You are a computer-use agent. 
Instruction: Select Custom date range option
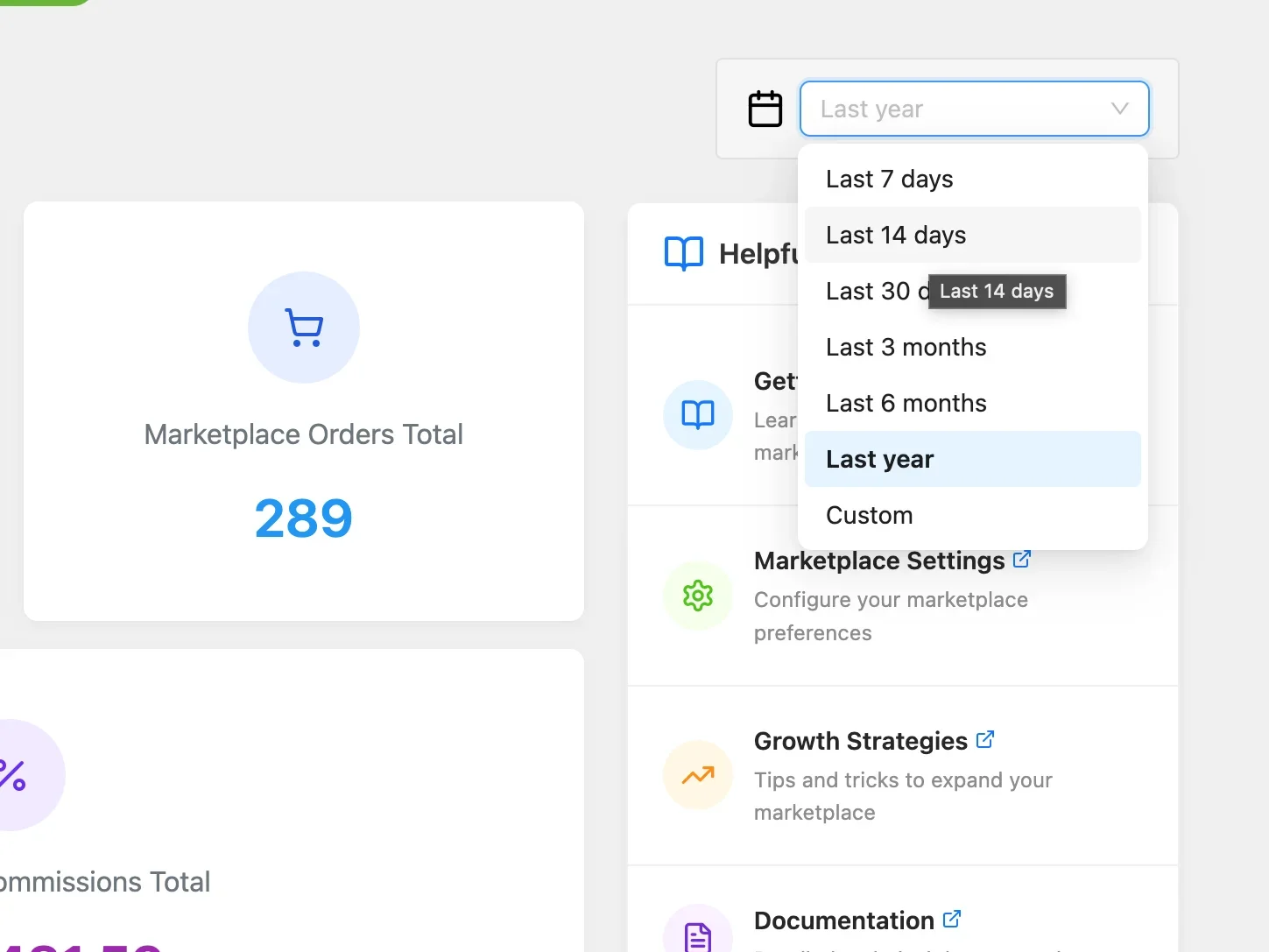[x=972, y=515]
